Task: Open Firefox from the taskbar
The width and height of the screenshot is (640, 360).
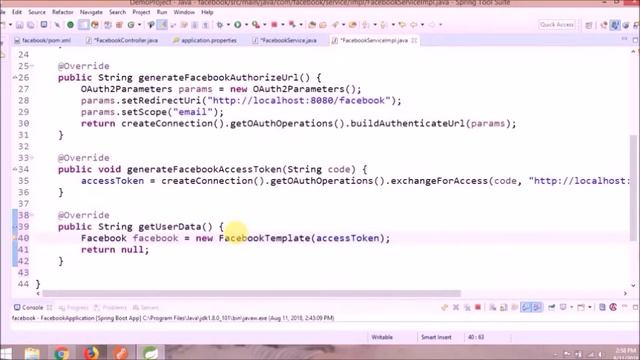Action: [x=91, y=353]
